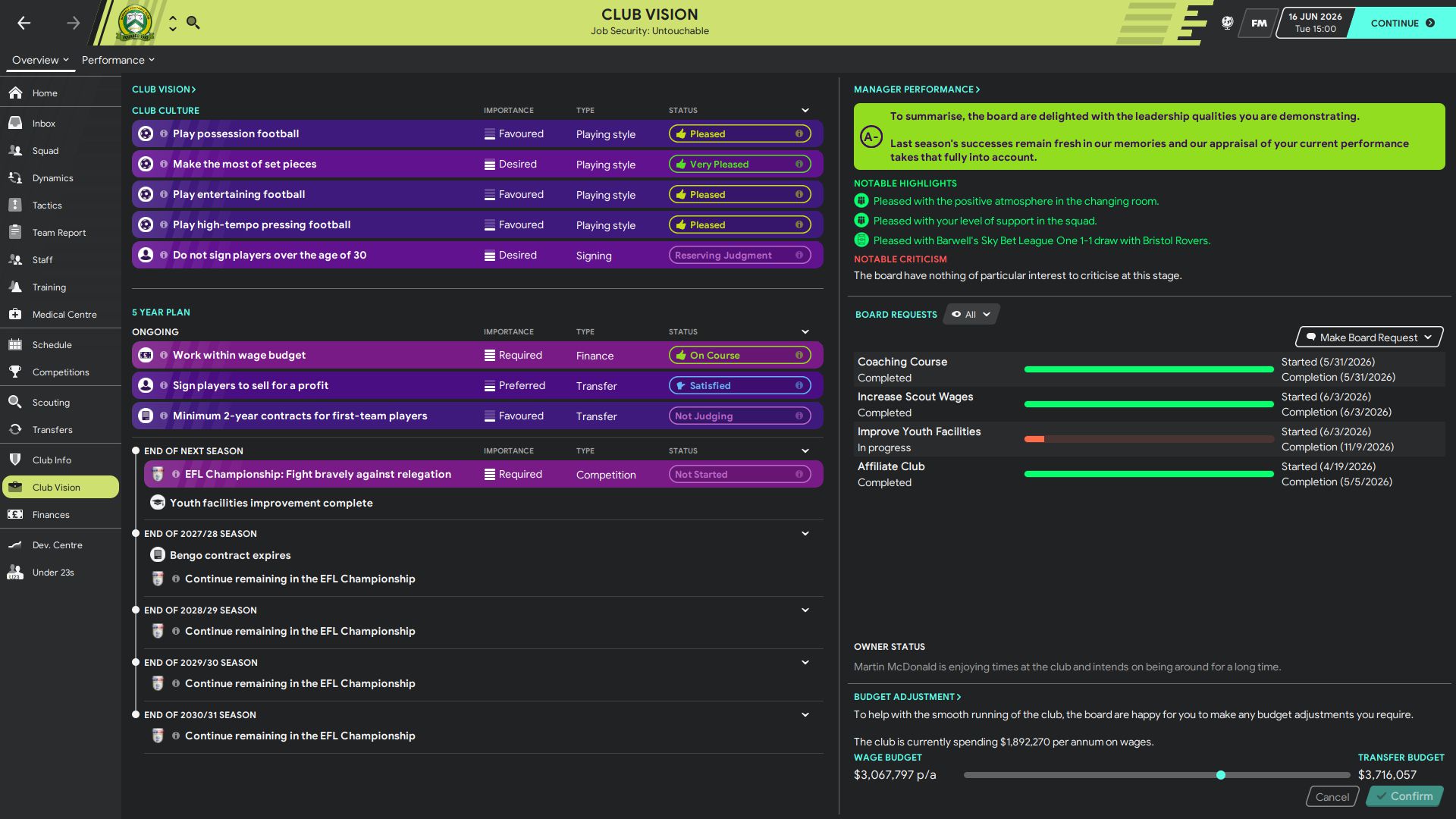Screen dimensions: 1456x819
Task: Select Club Vision in the sidebar
Action: 61,487
